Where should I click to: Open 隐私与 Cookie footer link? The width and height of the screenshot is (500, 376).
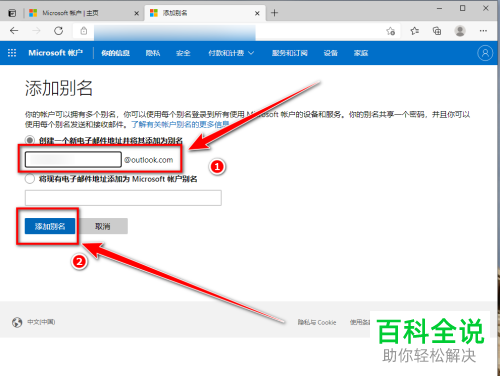[317, 322]
